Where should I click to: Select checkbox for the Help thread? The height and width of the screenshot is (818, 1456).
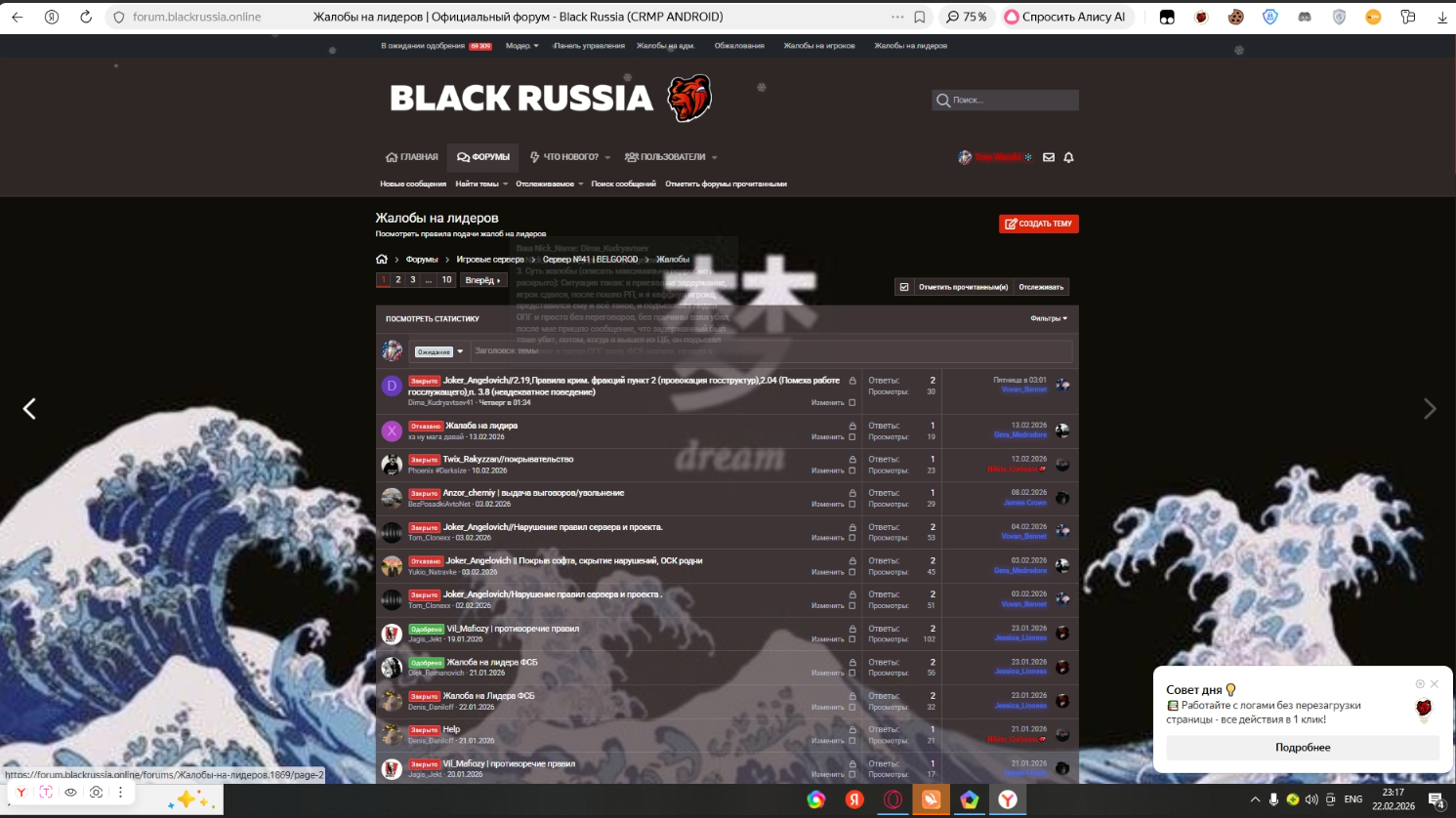[x=853, y=740]
